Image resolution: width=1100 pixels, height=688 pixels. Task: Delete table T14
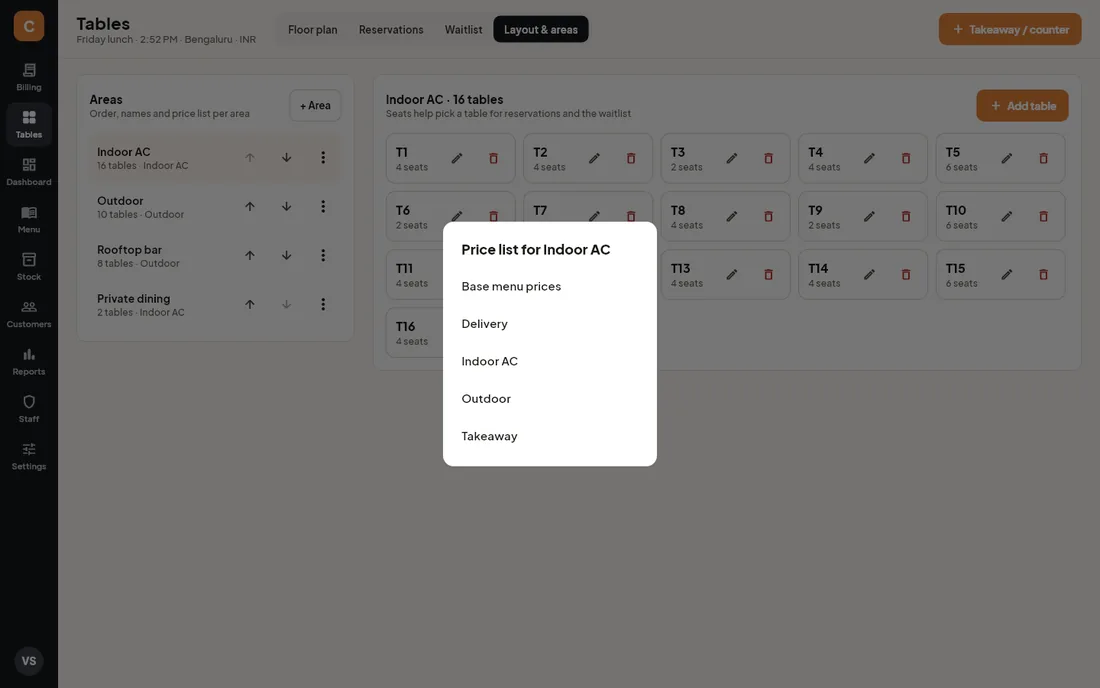tap(906, 275)
